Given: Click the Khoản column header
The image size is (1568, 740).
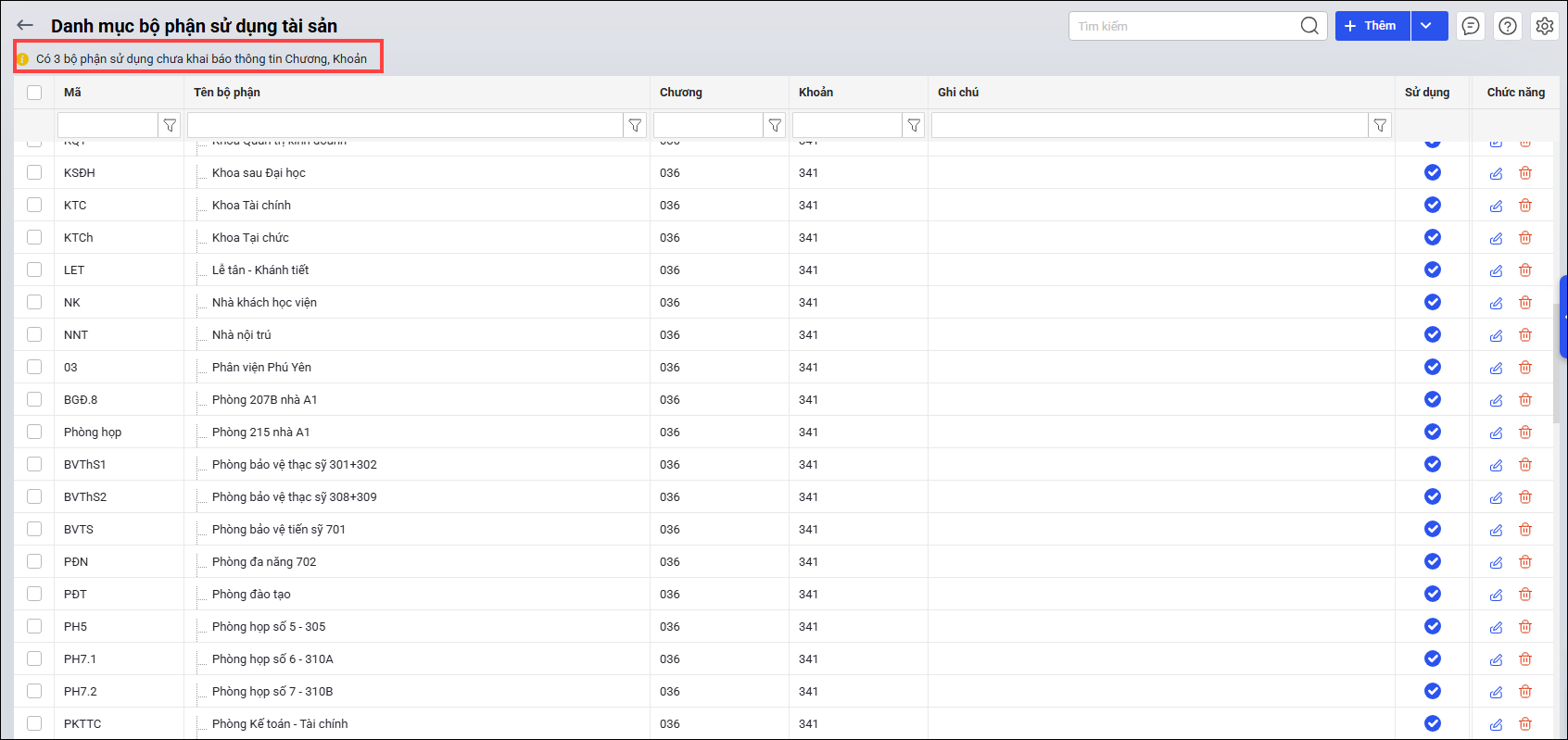Looking at the screenshot, I should tap(816, 93).
